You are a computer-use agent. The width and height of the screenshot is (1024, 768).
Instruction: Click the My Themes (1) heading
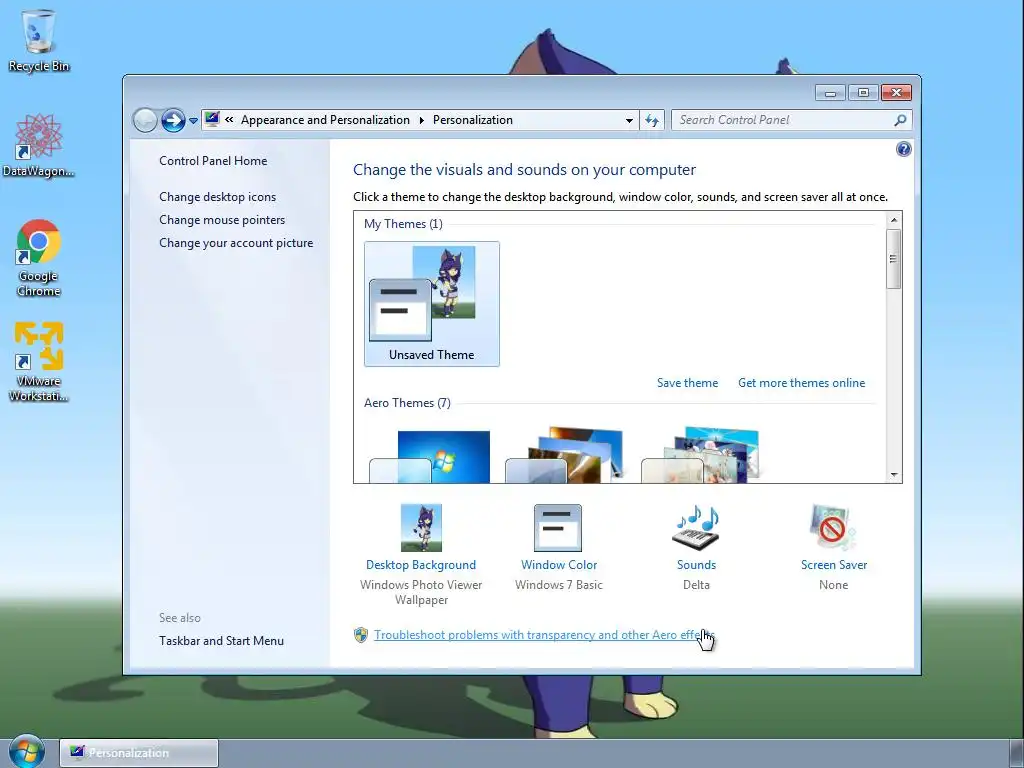coord(403,223)
